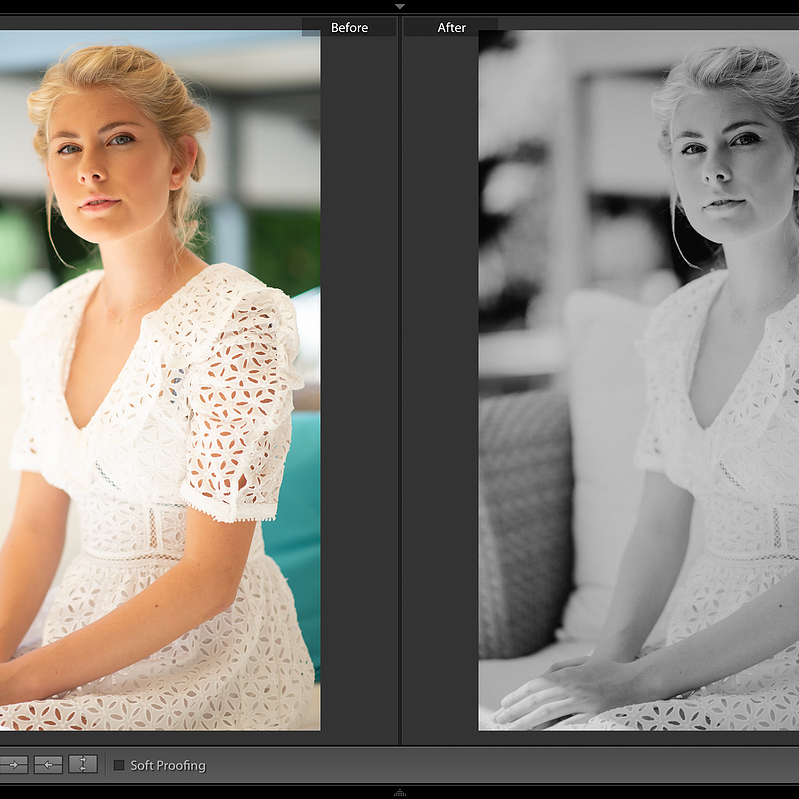Click the Soft Proofing text label
Viewport: 799px width, 799px height.
coord(168,765)
